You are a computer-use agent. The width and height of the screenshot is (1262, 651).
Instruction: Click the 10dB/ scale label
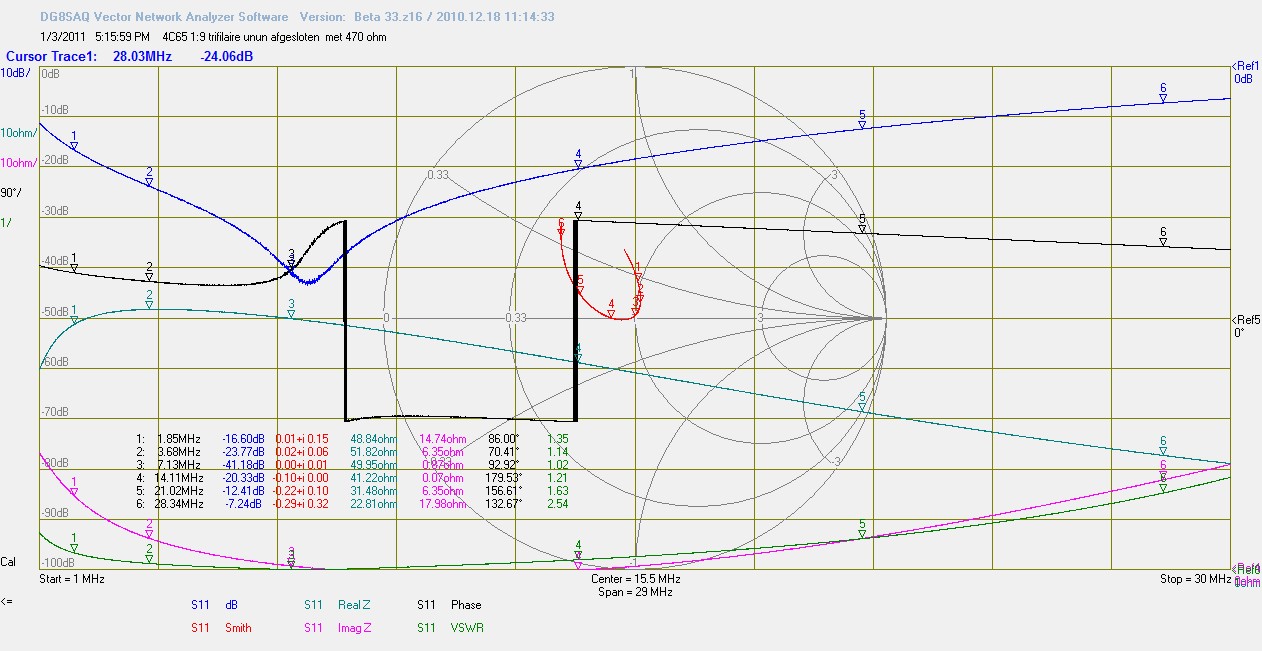(x=15, y=73)
